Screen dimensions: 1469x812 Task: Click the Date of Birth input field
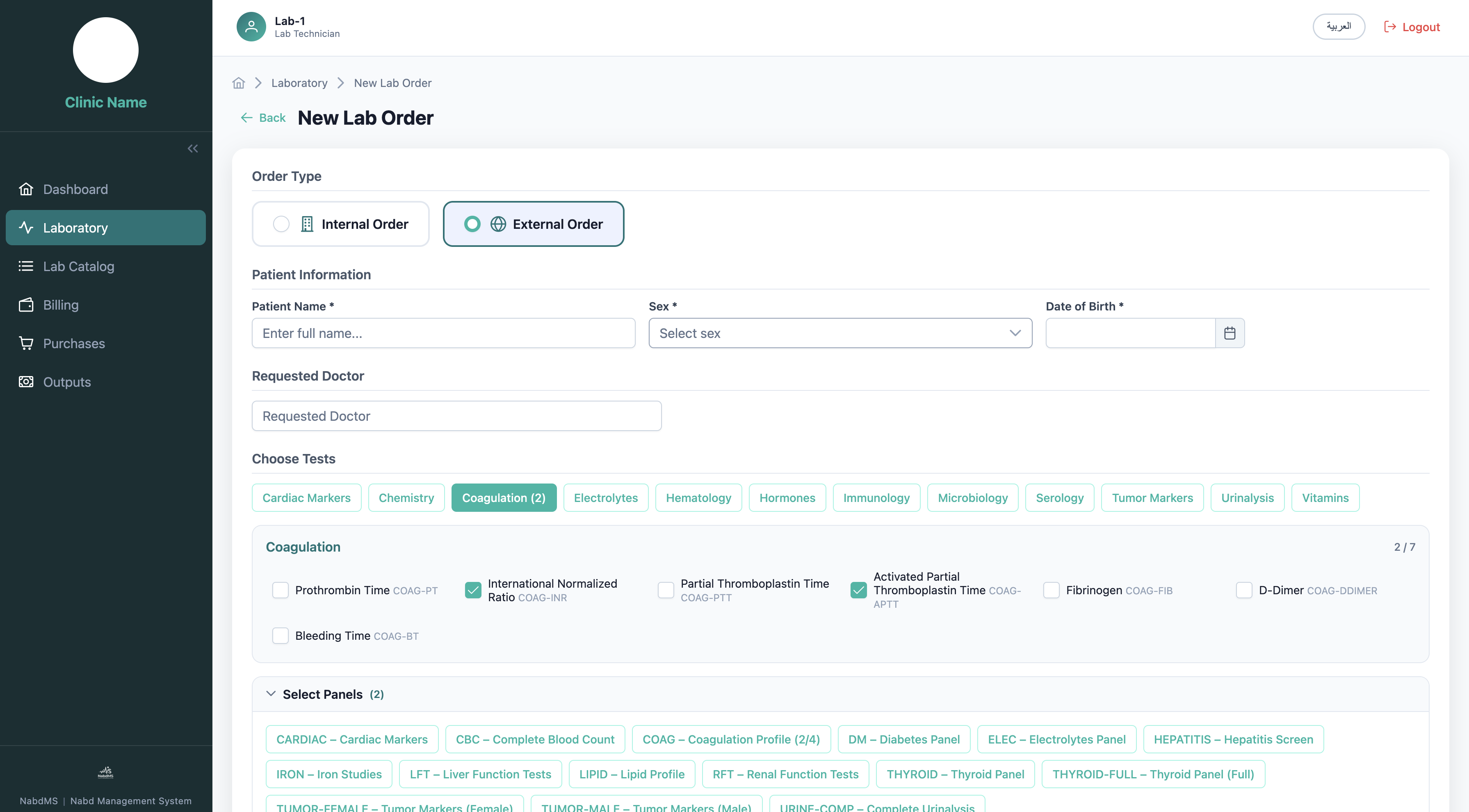(x=1130, y=333)
